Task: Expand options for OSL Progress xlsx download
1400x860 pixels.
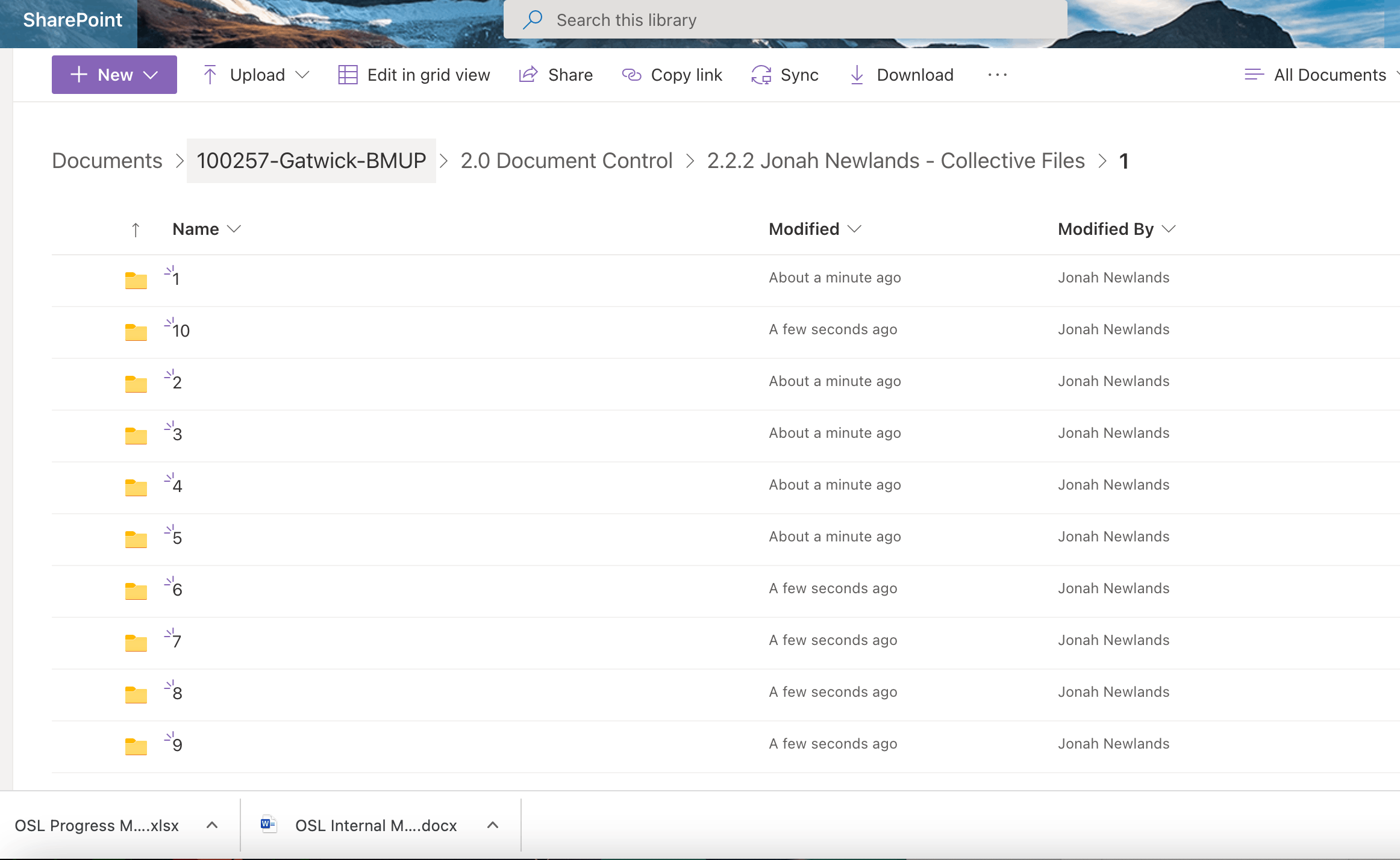Action: (212, 825)
